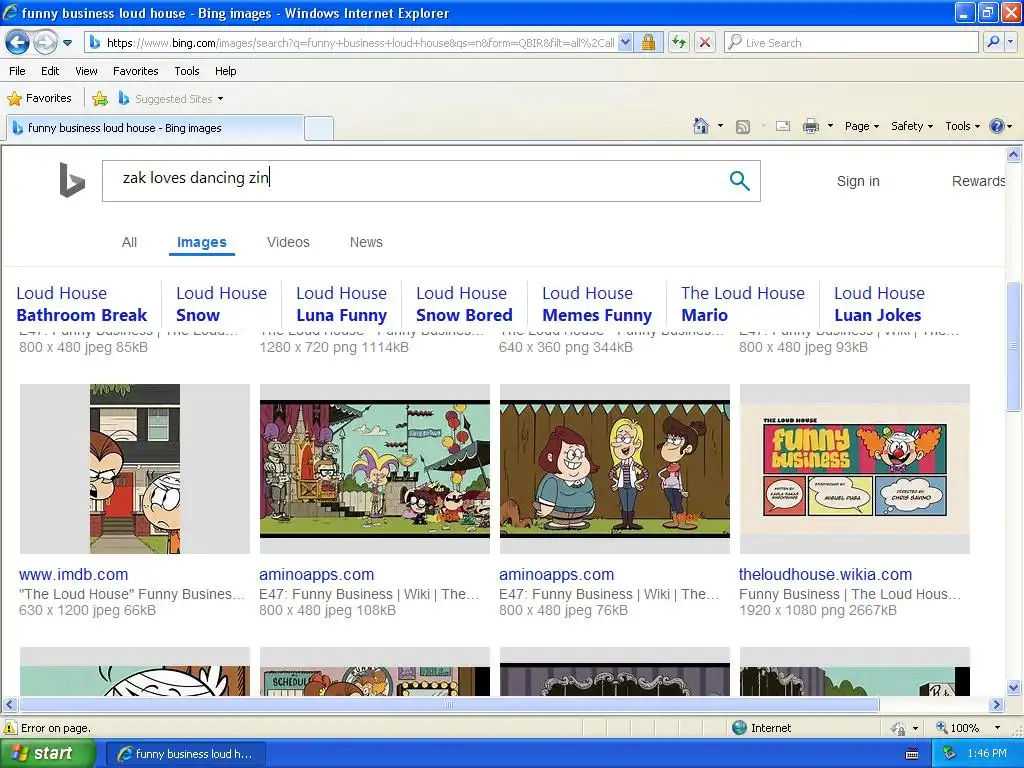Click the Live Search magnifier button
The width and height of the screenshot is (1024, 768).
click(993, 42)
